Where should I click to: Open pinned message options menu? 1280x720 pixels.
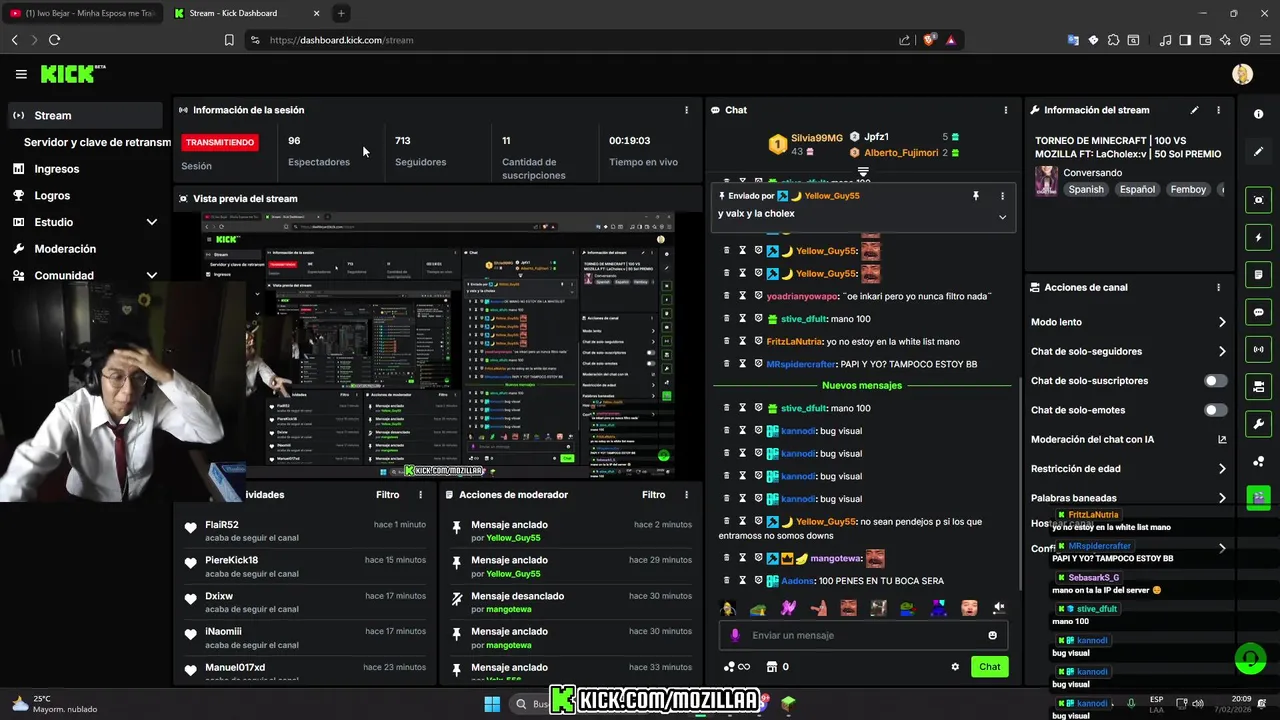pos(1002,196)
